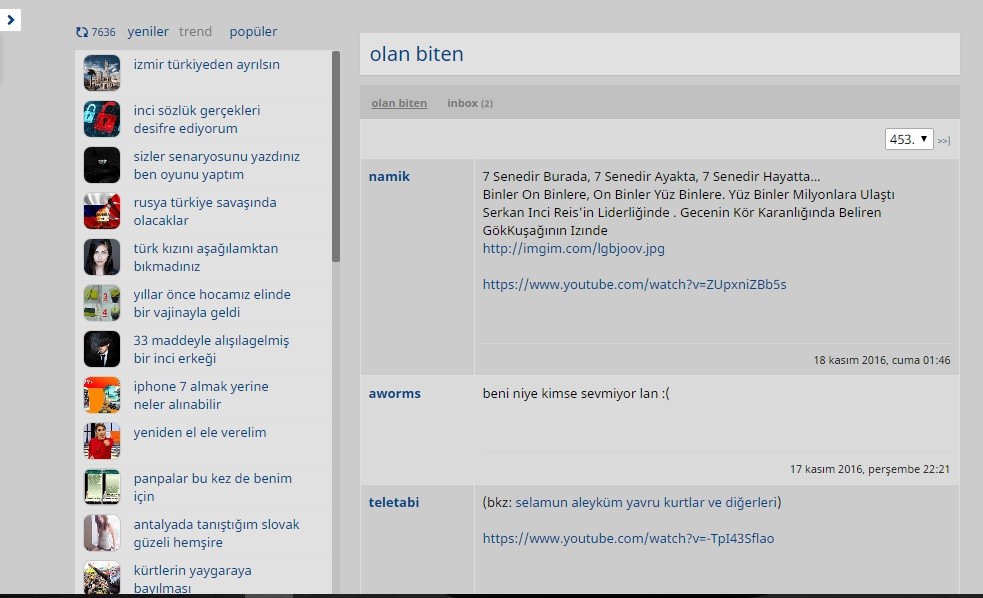Viewport: 983px width, 598px height.
Task: Click the topic list vertical scrollbar
Action: click(336, 157)
